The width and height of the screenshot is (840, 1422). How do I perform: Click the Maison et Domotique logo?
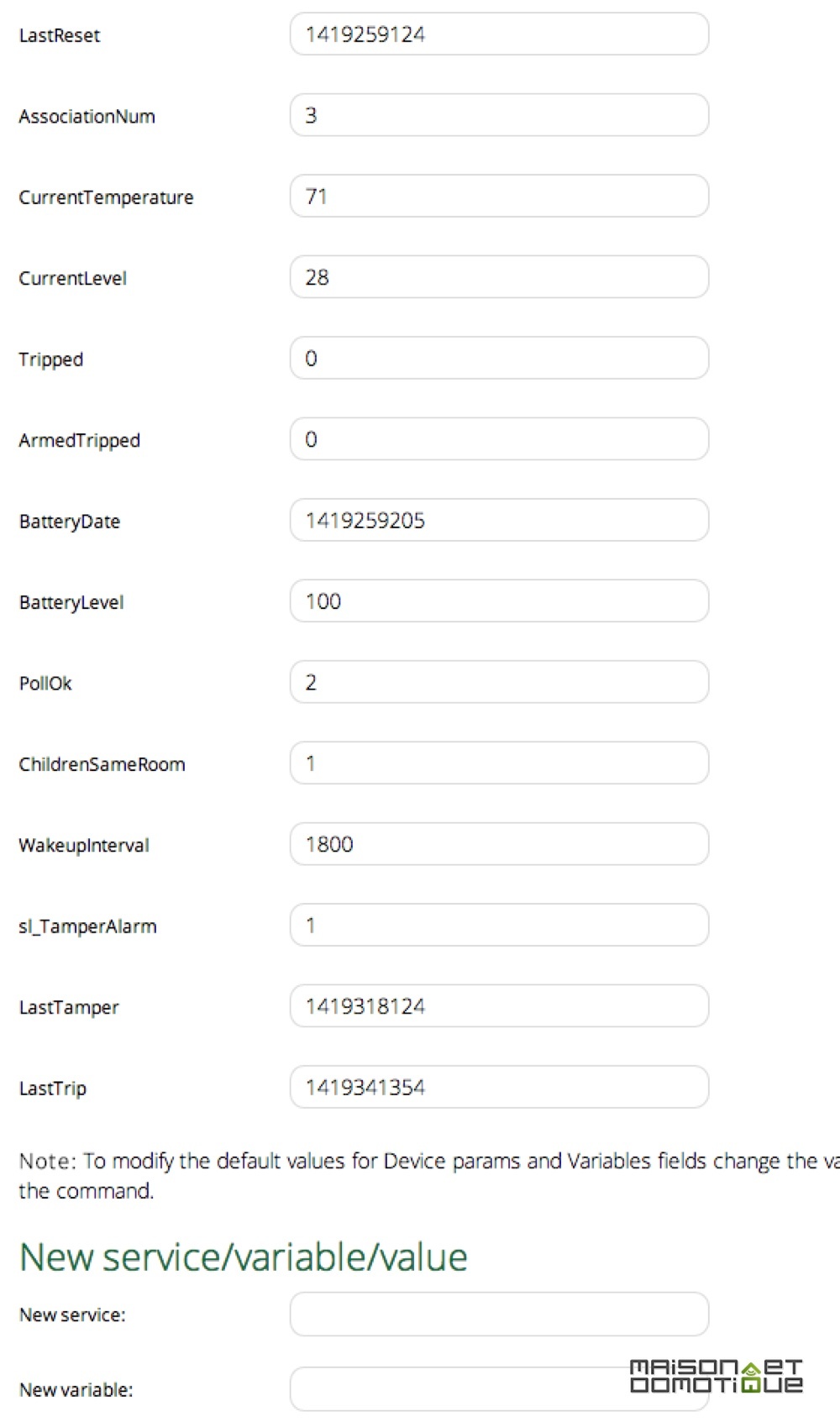click(717, 1377)
